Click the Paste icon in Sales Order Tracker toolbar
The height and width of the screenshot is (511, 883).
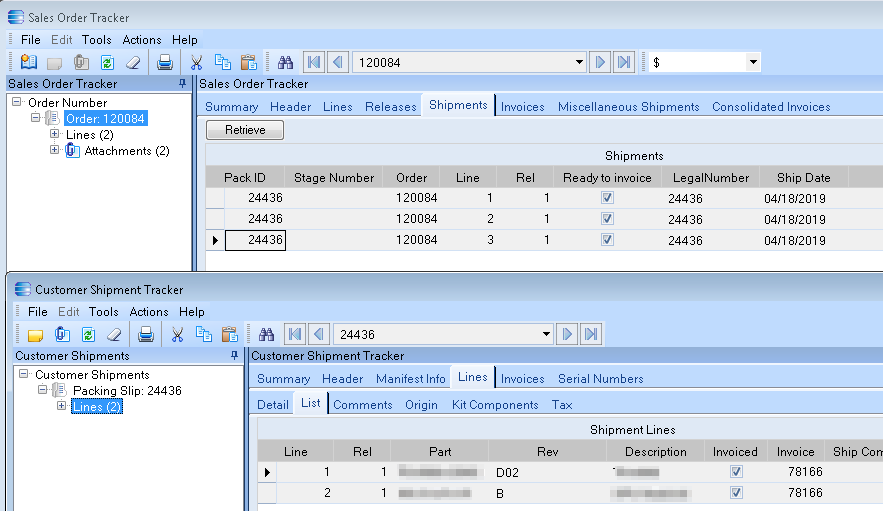[249, 62]
